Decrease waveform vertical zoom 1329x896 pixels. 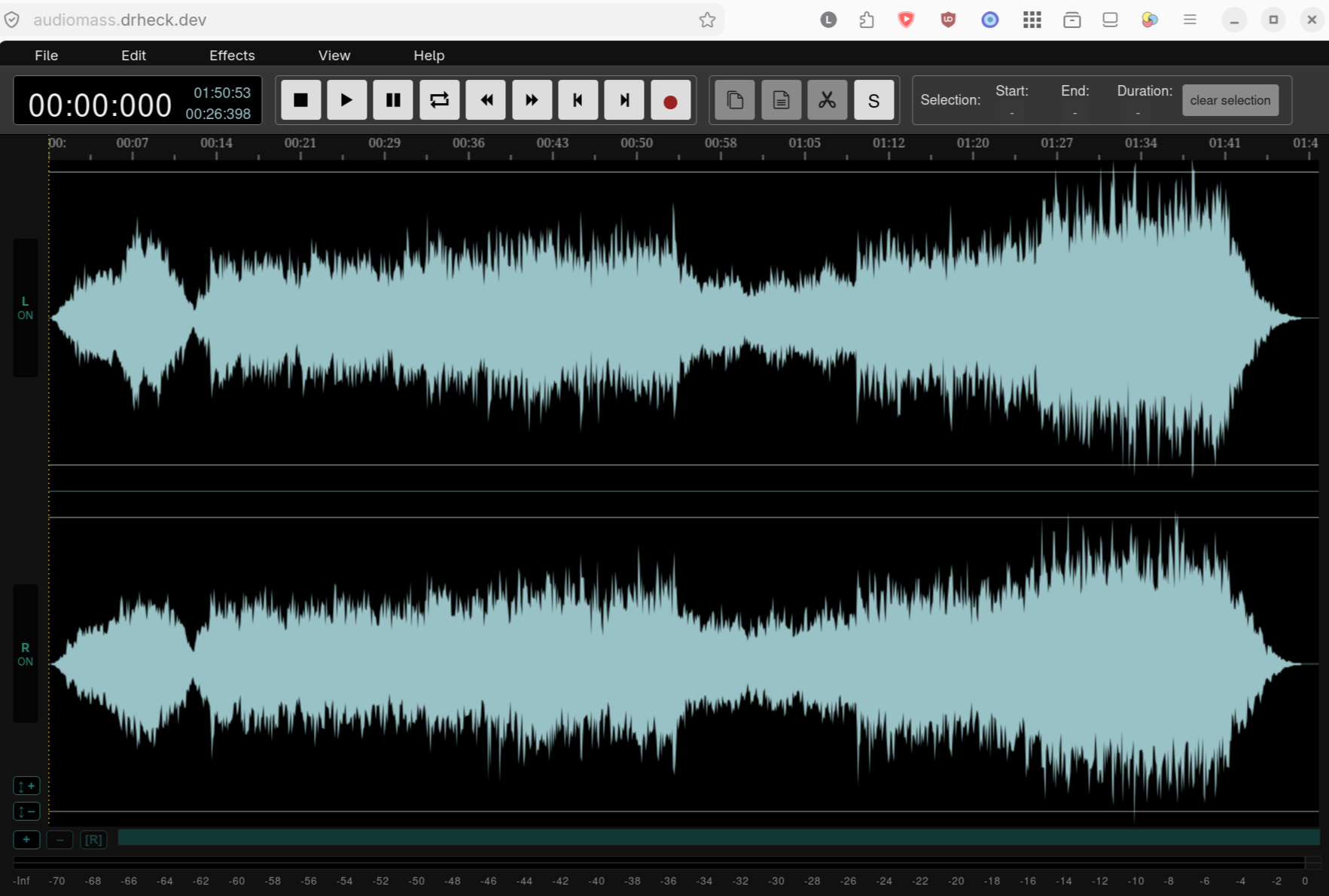point(26,812)
